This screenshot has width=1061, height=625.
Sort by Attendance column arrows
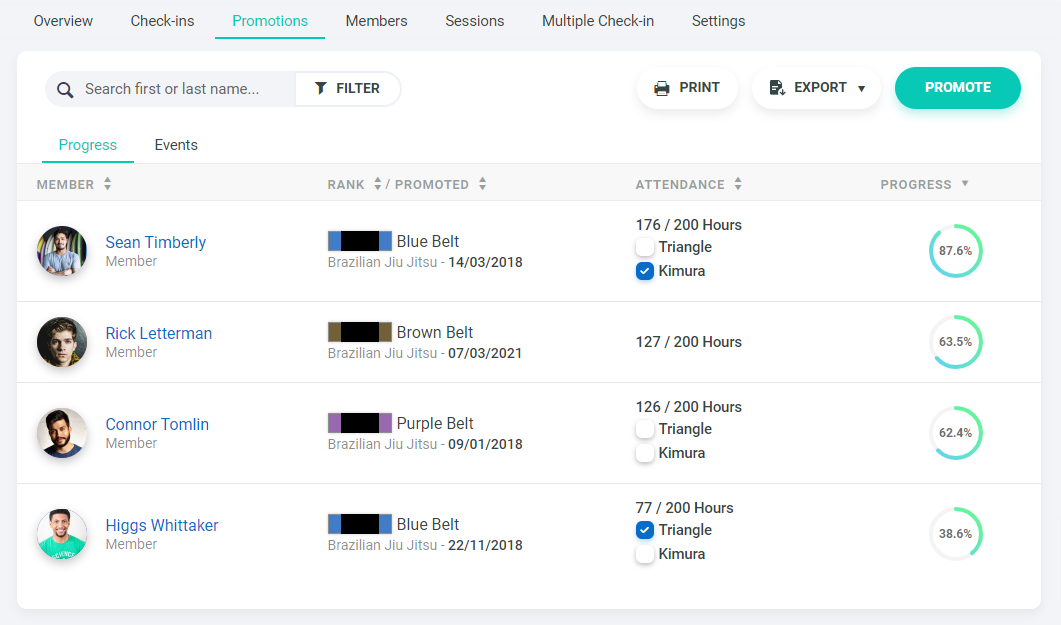(738, 184)
